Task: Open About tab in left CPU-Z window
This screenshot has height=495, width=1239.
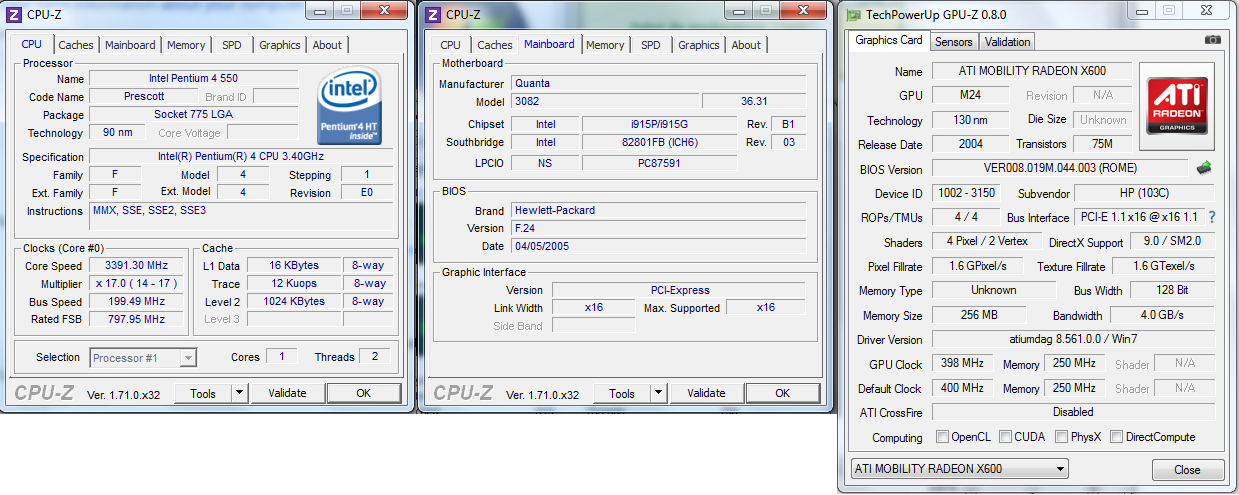Action: 327,45
